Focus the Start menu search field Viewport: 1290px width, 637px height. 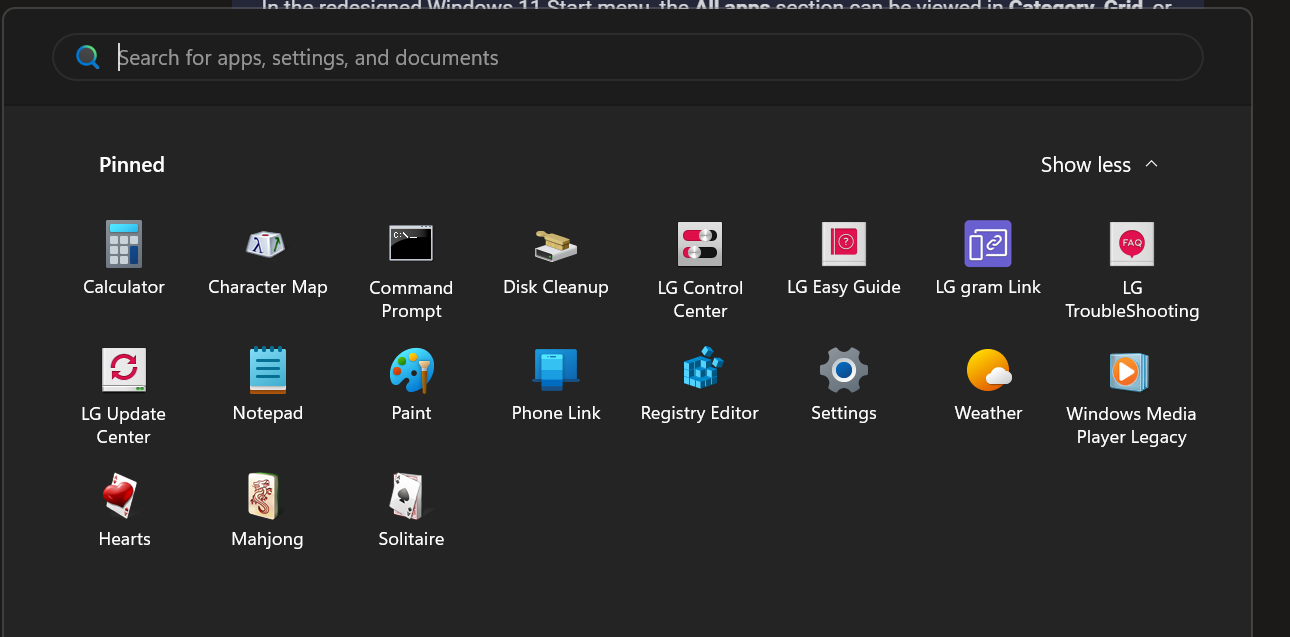tap(628, 57)
